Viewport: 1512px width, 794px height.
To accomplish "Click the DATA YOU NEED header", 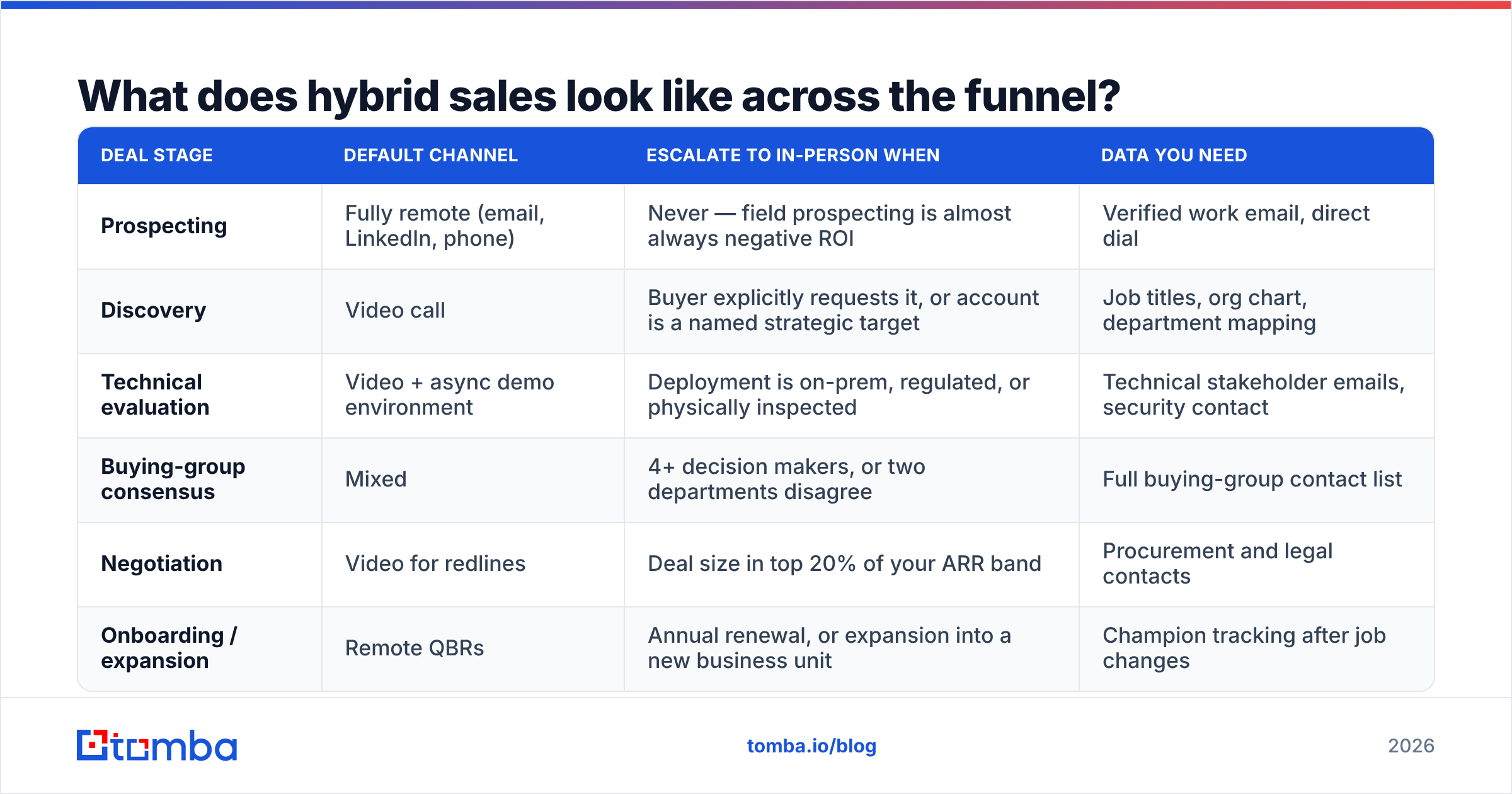I will pos(1174,155).
